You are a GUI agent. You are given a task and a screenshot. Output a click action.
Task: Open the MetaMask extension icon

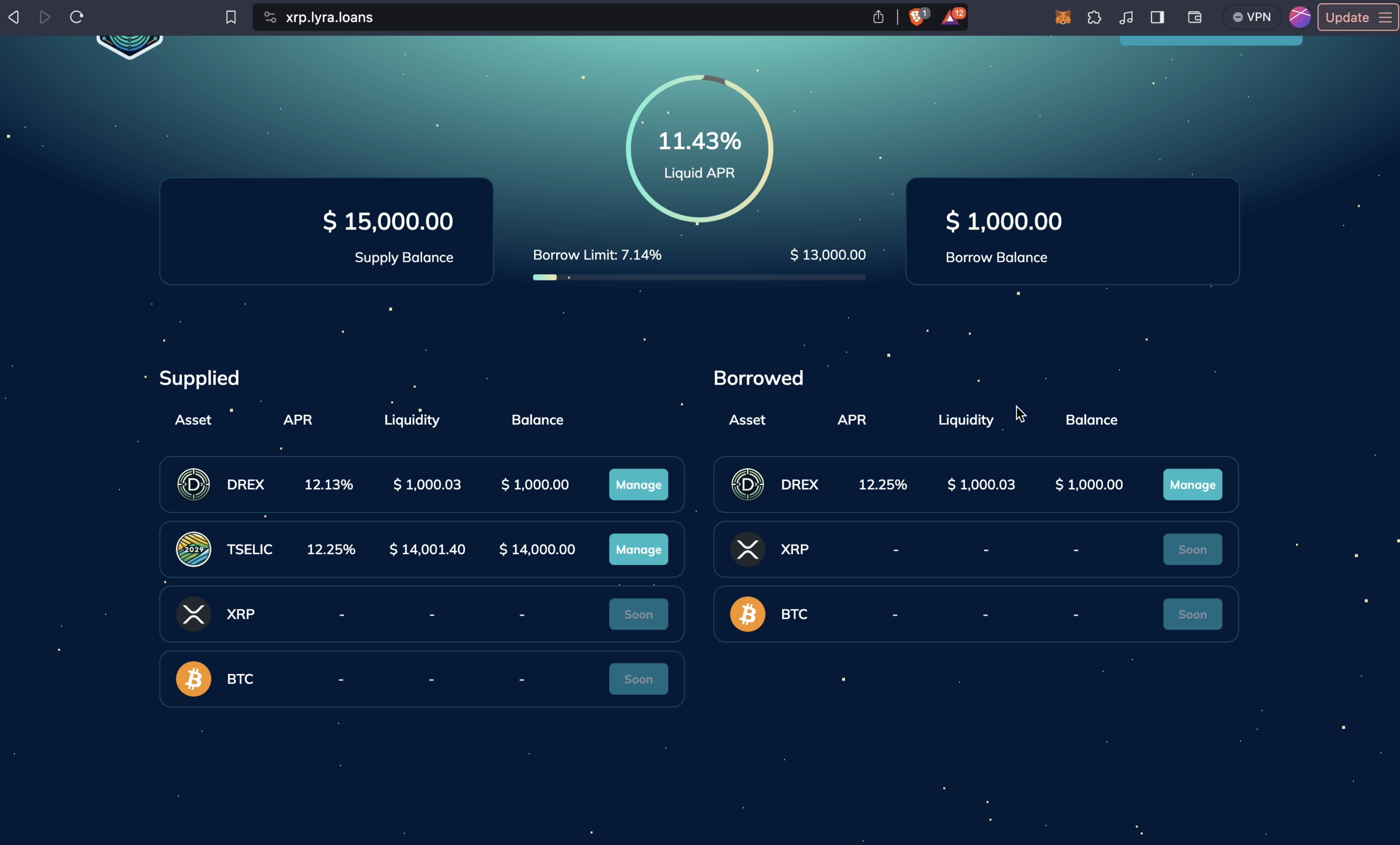(x=1062, y=16)
